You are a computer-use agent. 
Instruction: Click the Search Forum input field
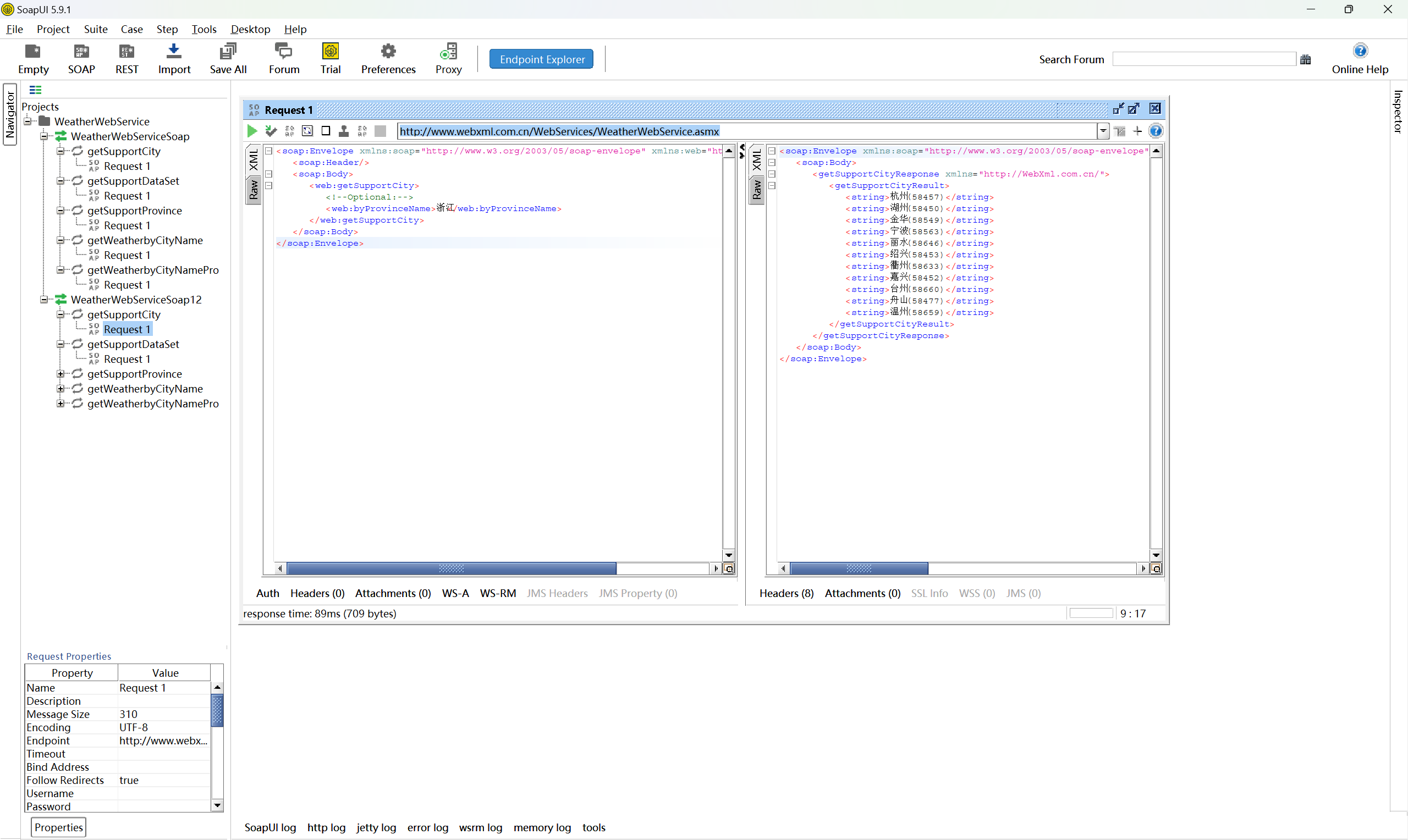1203,59
